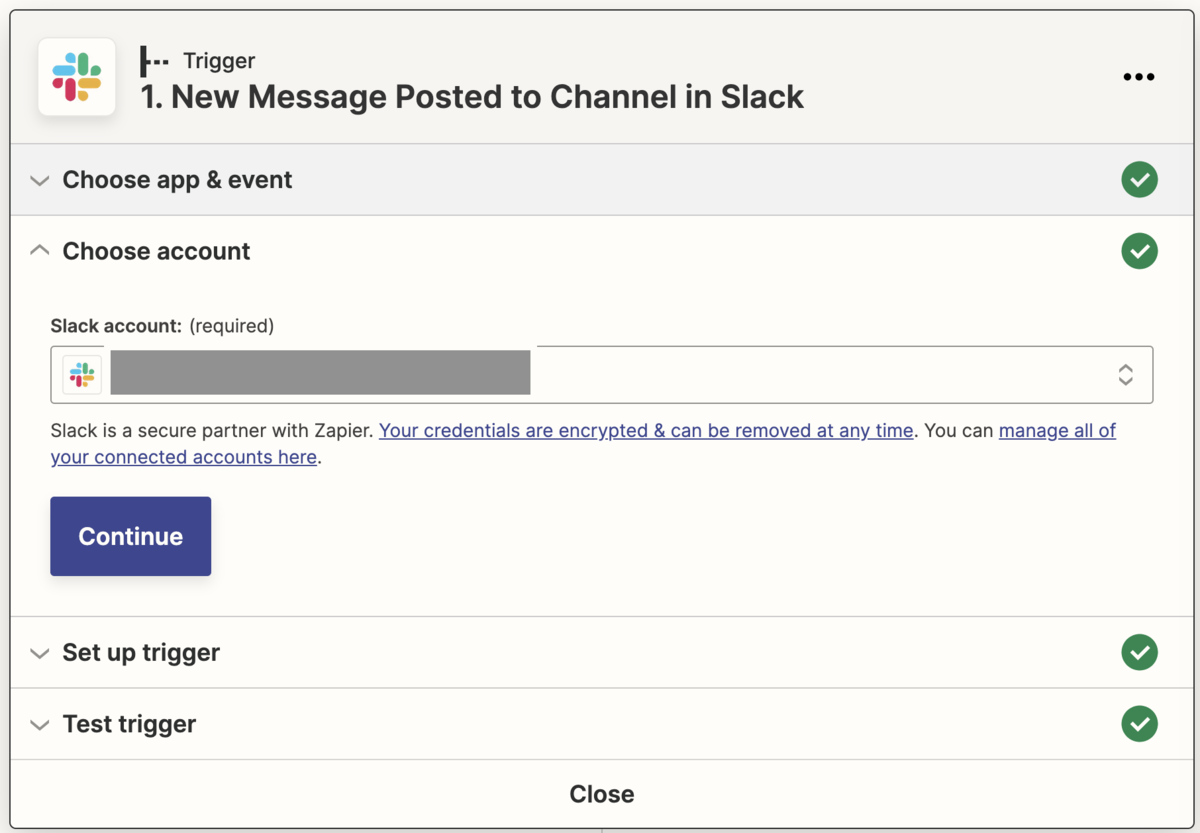The height and width of the screenshot is (833, 1200).
Task: Click the step title New Message Posted
Action: [472, 97]
